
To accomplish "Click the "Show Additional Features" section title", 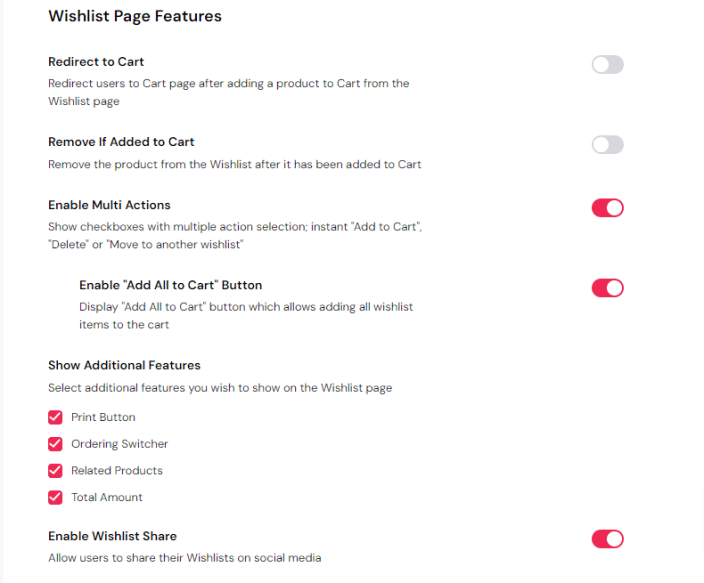I will click(124, 365).
